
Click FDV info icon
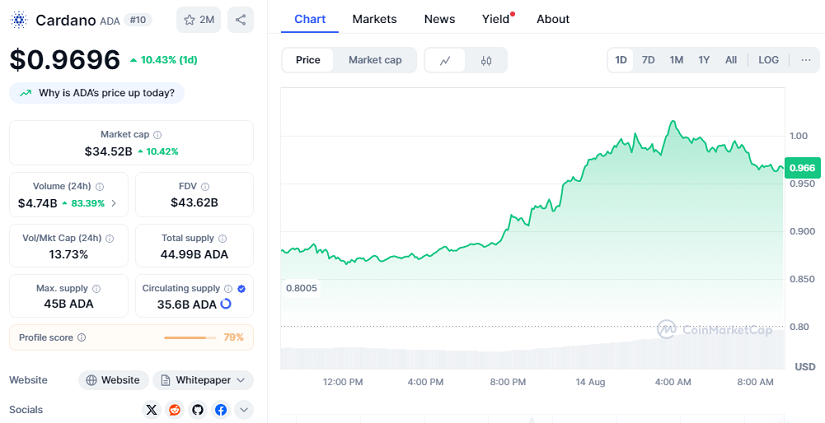205,186
